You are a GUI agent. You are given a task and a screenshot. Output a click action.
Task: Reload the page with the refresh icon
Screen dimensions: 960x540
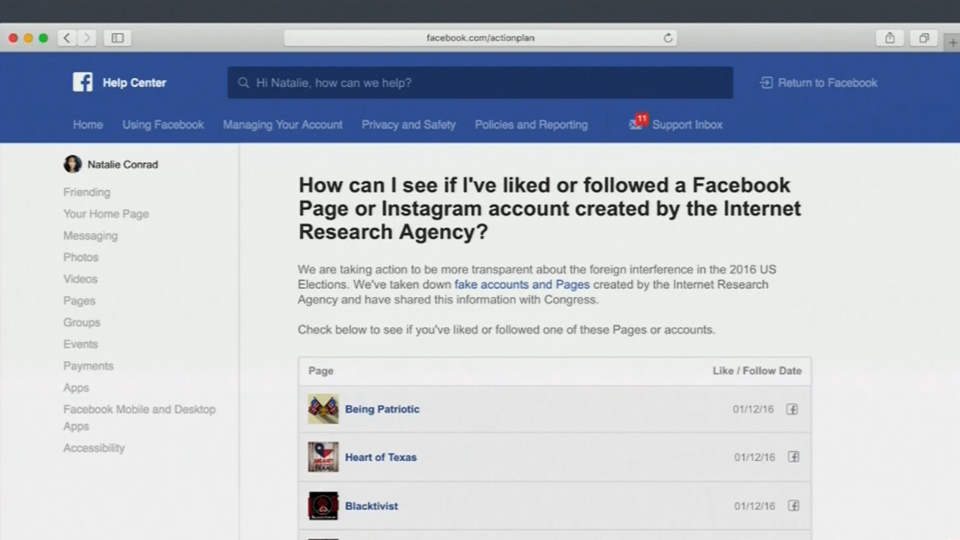[x=668, y=38]
